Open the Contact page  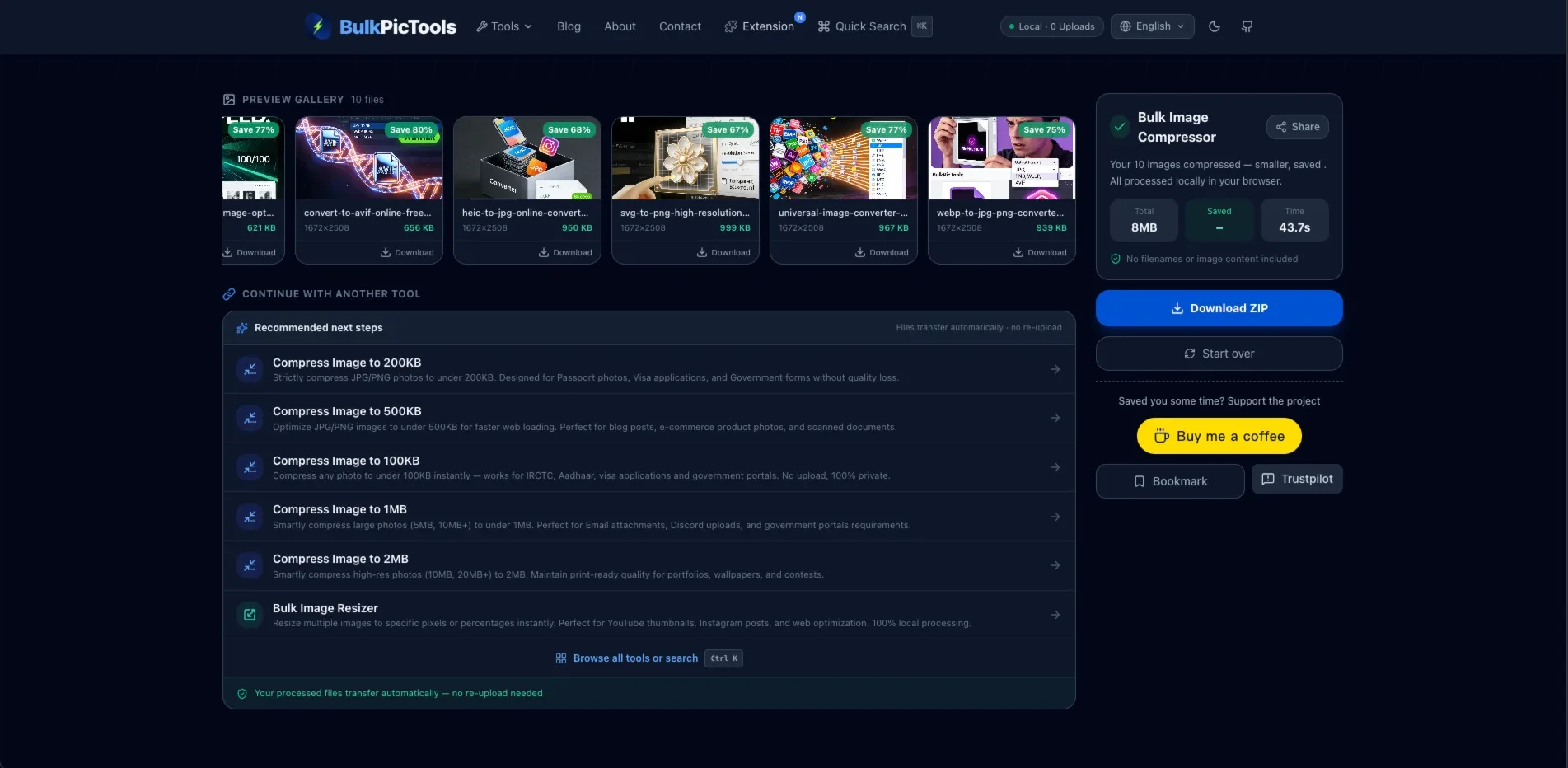pyautogui.click(x=680, y=26)
